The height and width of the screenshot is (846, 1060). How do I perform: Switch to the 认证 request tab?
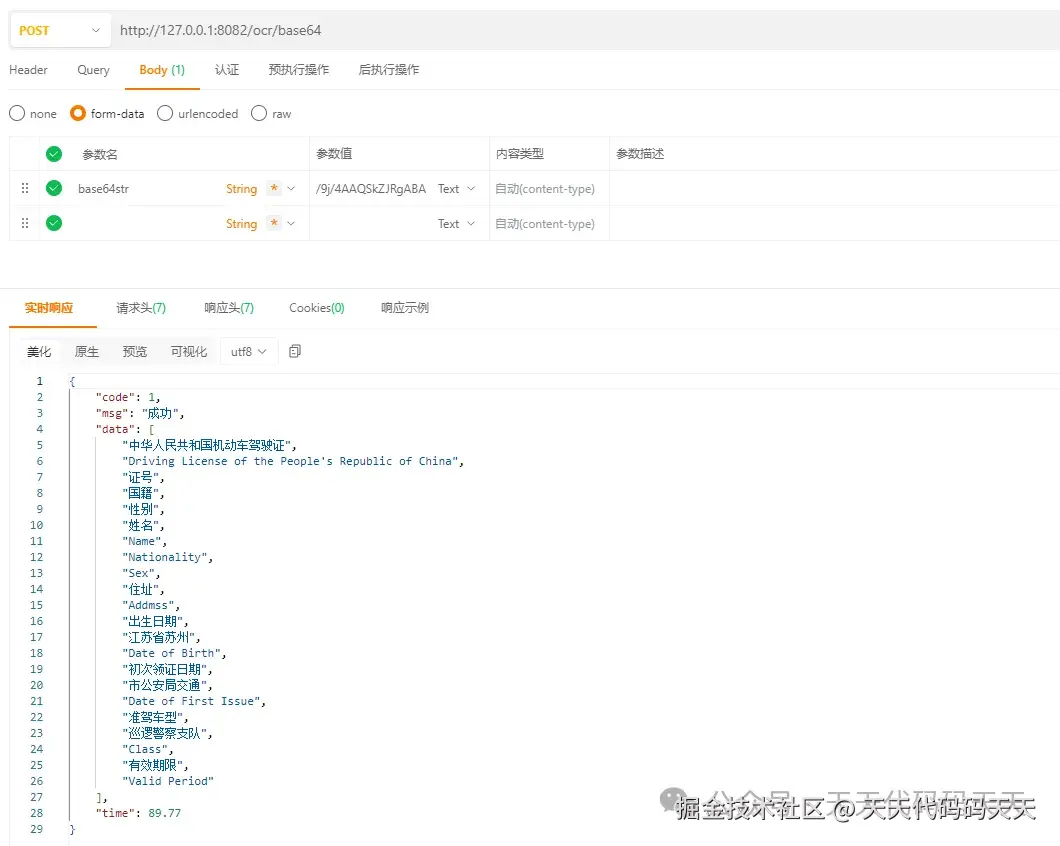click(x=227, y=70)
